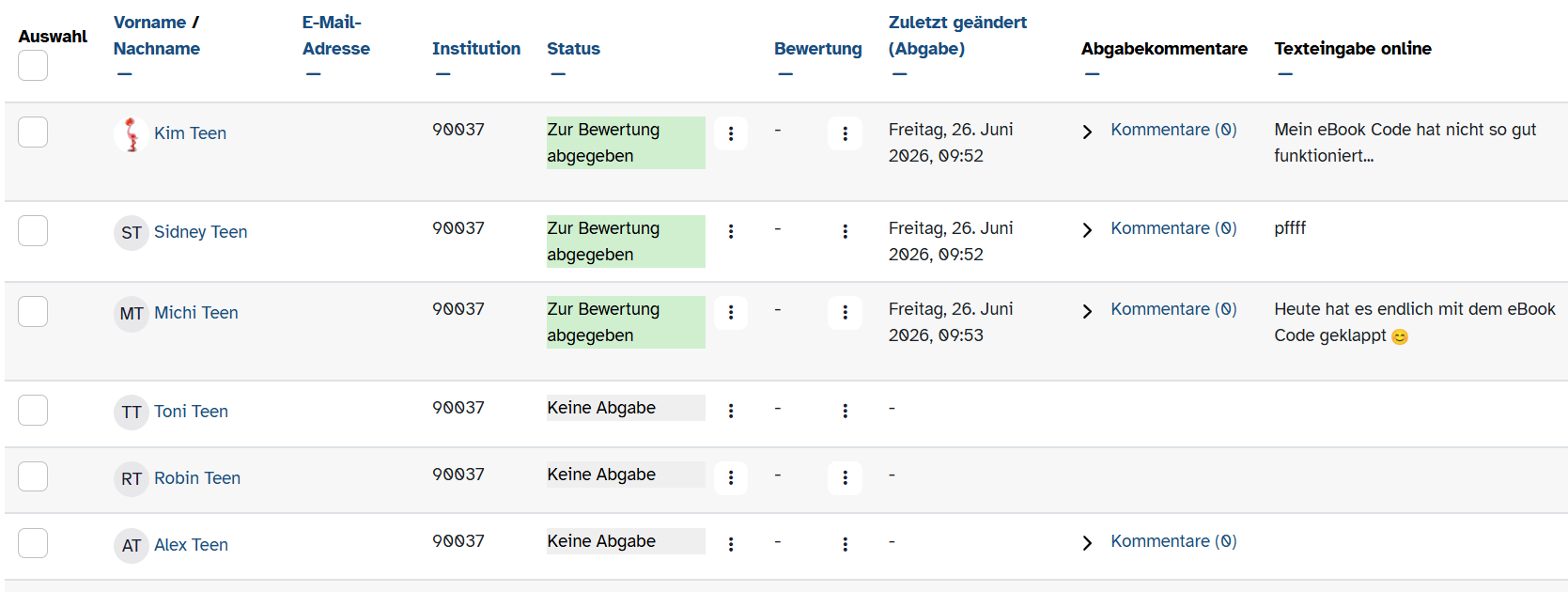The image size is (1568, 592).
Task: Open grade three-dot menu for Robin Teen
Action: 845,477
